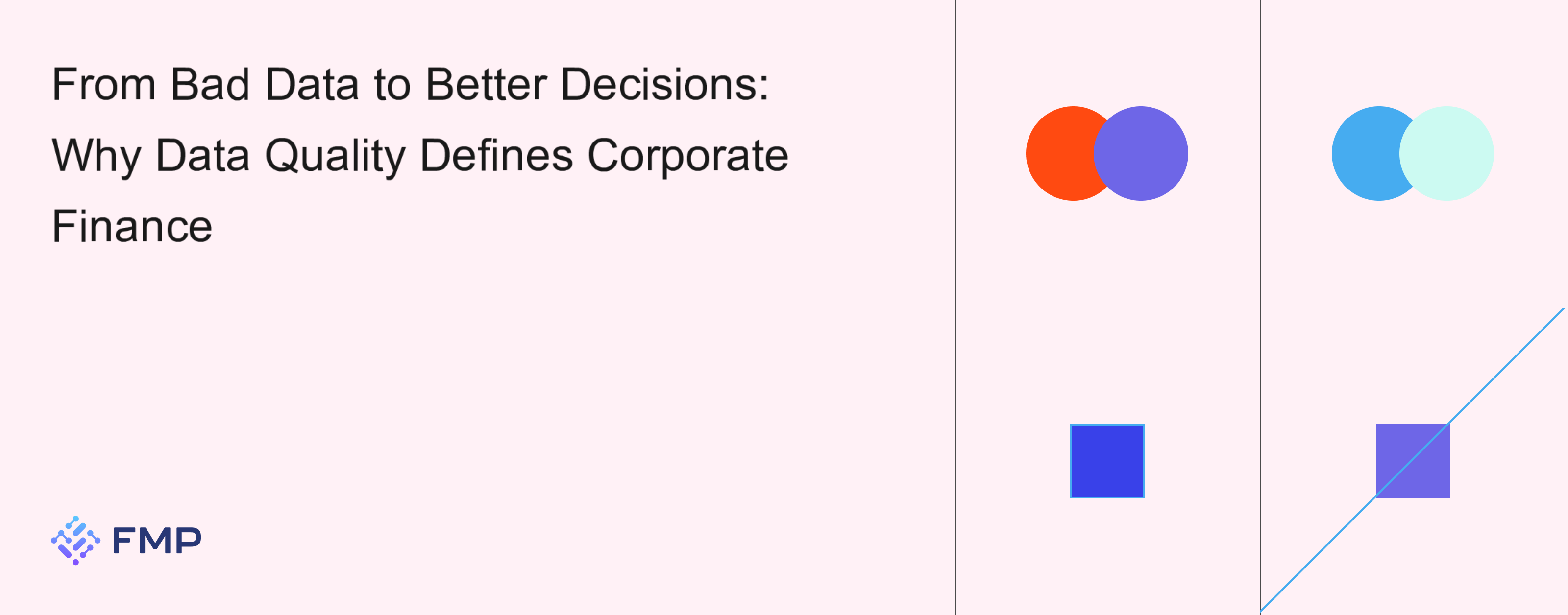Click the word "Corporate" in the headline
This screenshot has width=1568, height=615.
687,155
